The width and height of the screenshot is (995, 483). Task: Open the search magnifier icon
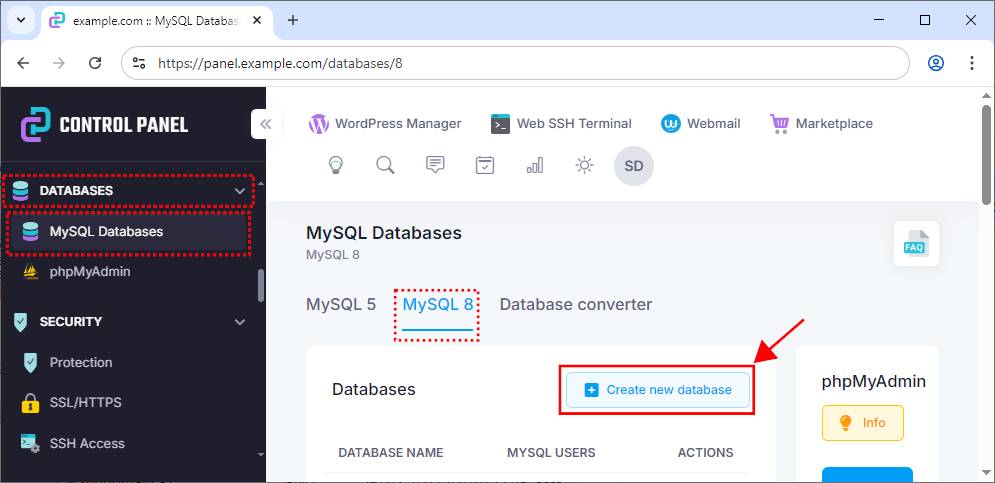coord(385,166)
